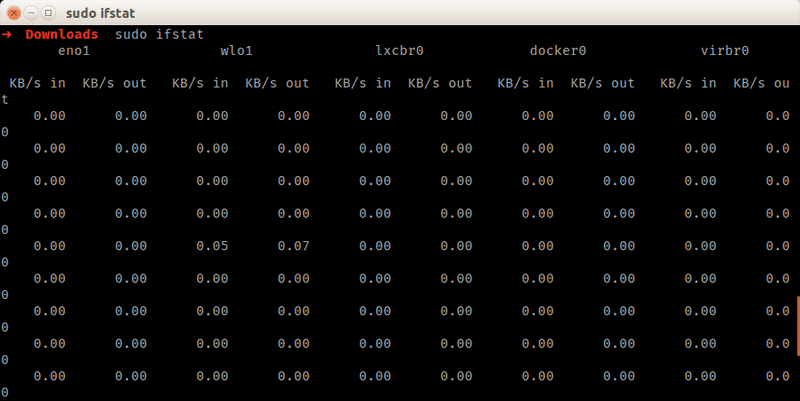Screen dimensions: 800x401
Task: Minimize the terminal window
Action: click(x=30, y=13)
